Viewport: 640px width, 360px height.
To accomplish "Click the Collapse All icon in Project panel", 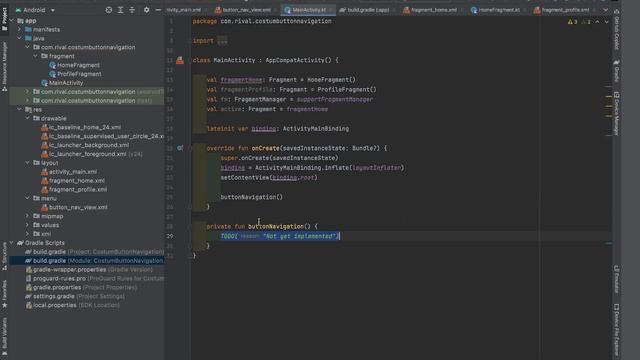I will pyautogui.click(x=132, y=10).
